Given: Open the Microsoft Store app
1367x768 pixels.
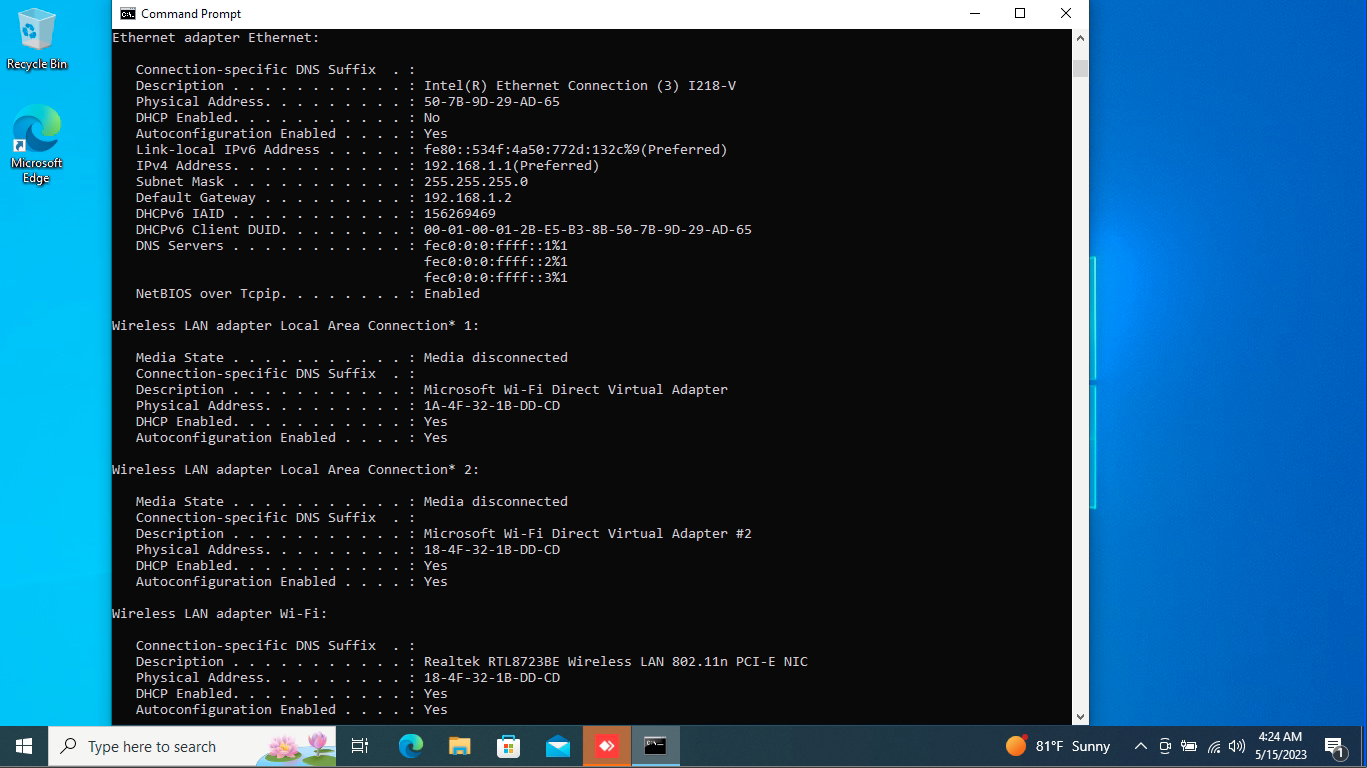Looking at the screenshot, I should tap(508, 745).
